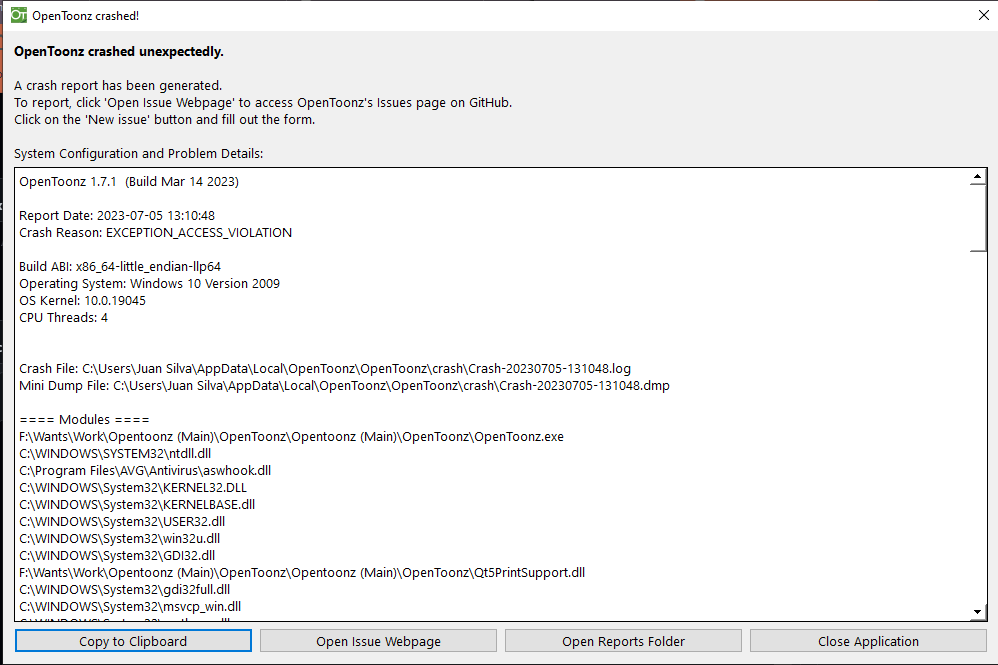Click the scrollbar down arrow

tap(979, 613)
